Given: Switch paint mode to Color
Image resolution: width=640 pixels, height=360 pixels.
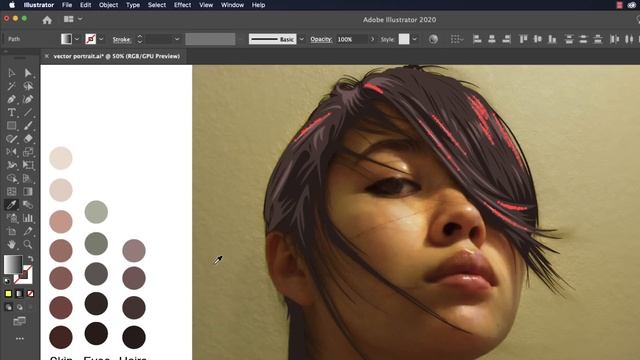Looking at the screenshot, I should pos(9,293).
